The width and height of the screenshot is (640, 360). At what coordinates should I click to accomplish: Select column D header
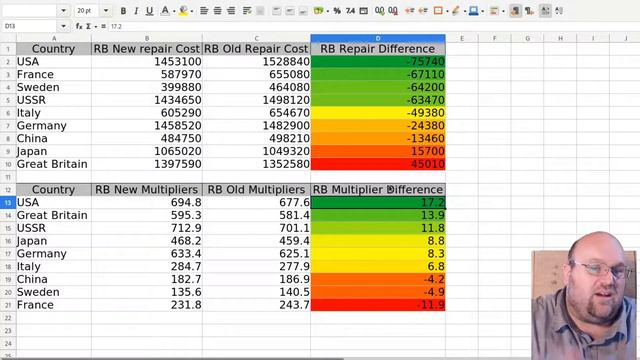pyautogui.click(x=378, y=38)
